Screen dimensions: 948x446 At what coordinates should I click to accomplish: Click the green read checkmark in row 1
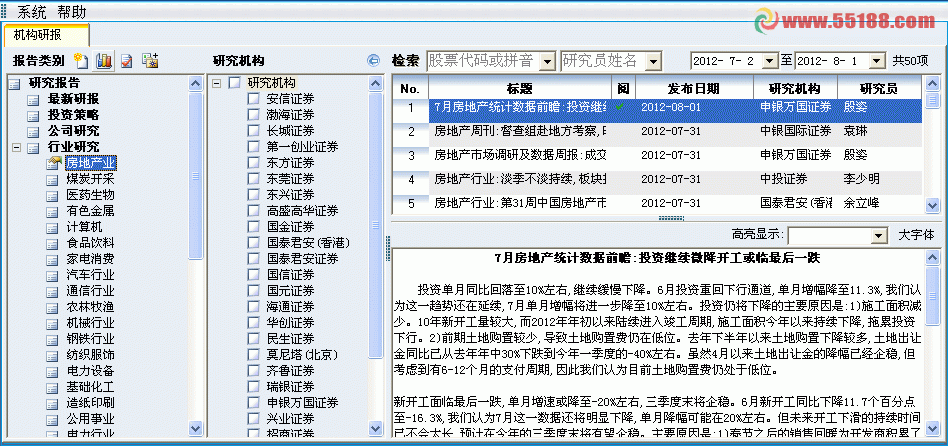(x=620, y=107)
